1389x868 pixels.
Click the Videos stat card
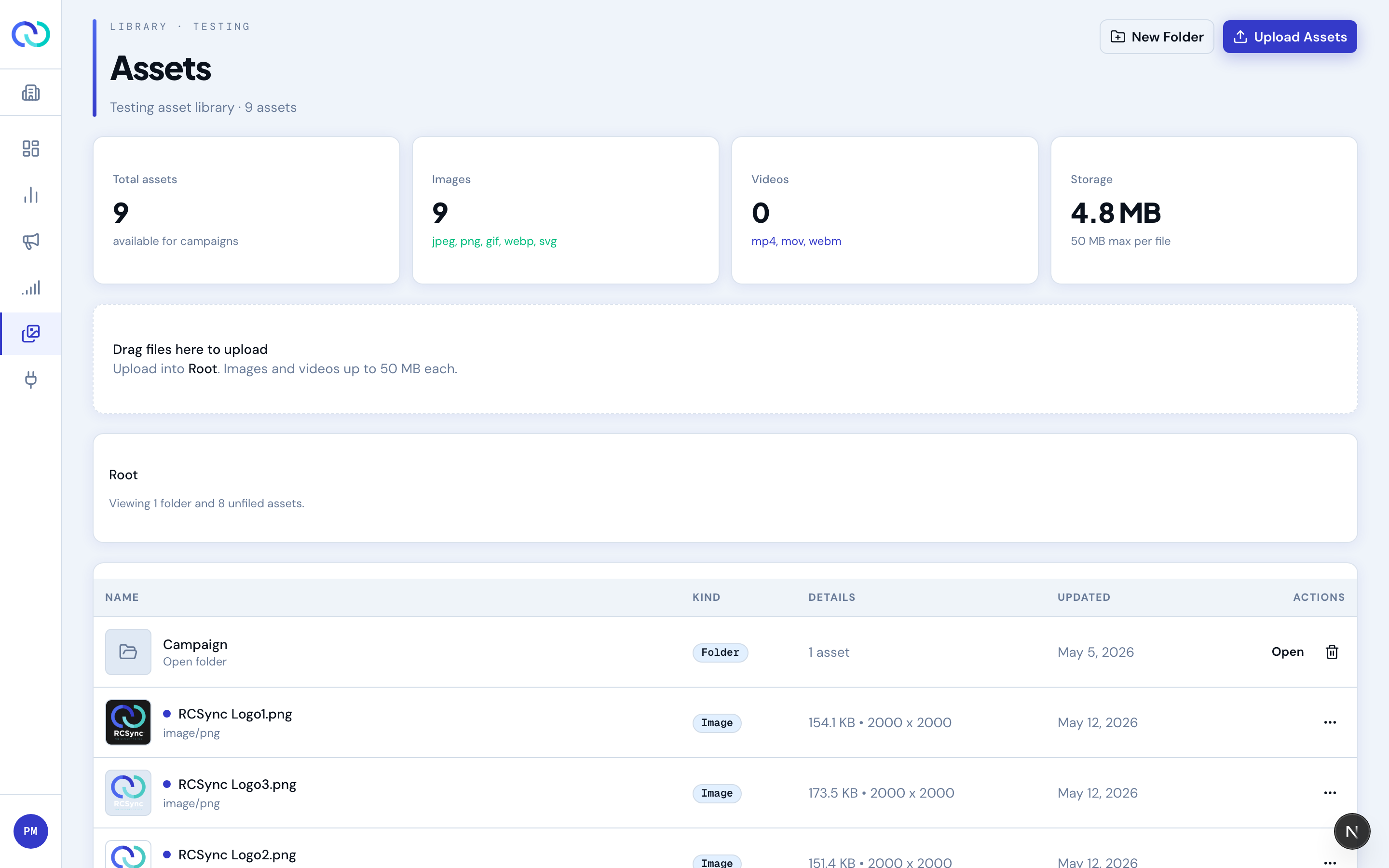click(x=885, y=210)
